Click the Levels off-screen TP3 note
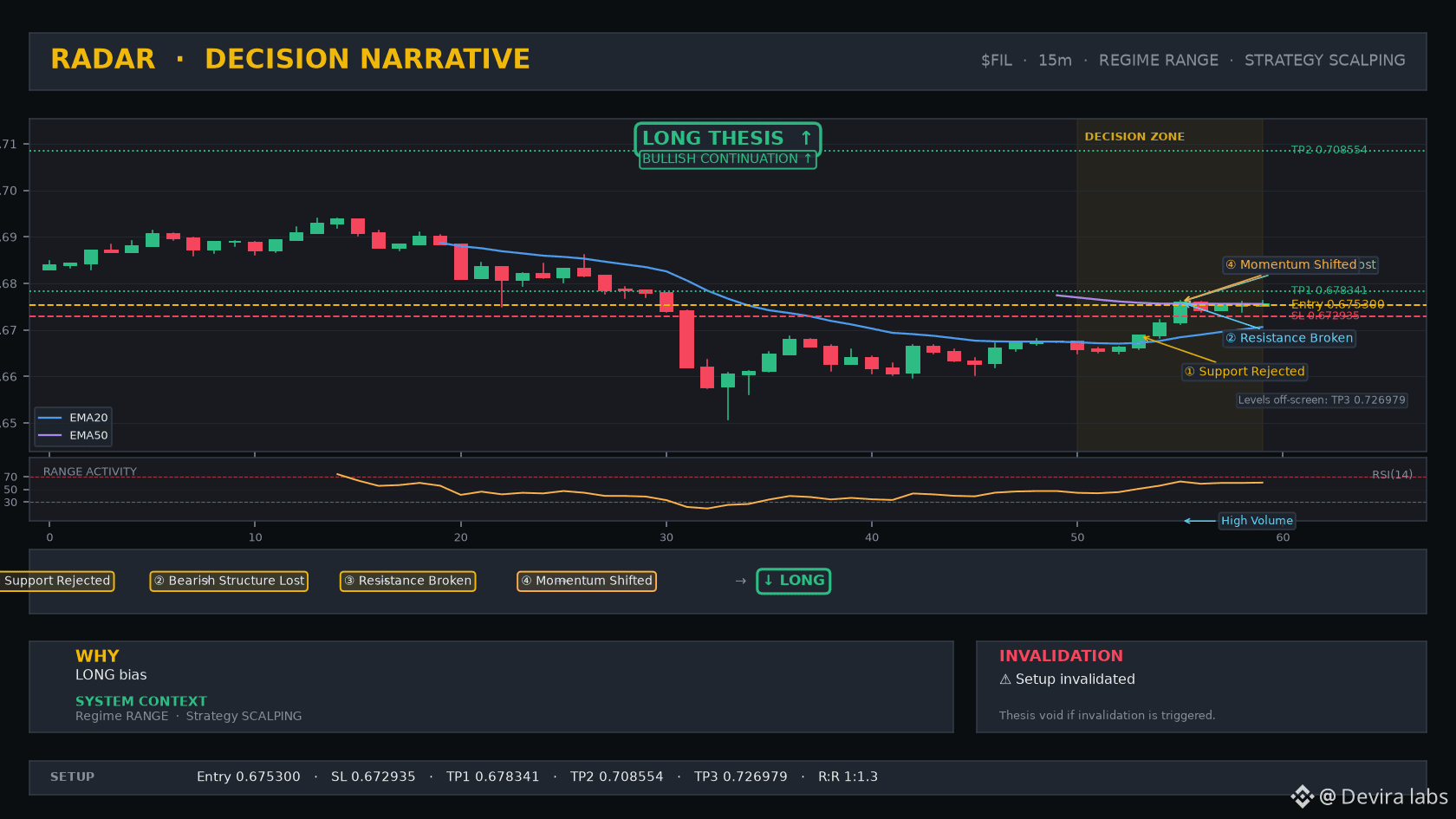This screenshot has height=819, width=1456. point(1322,400)
